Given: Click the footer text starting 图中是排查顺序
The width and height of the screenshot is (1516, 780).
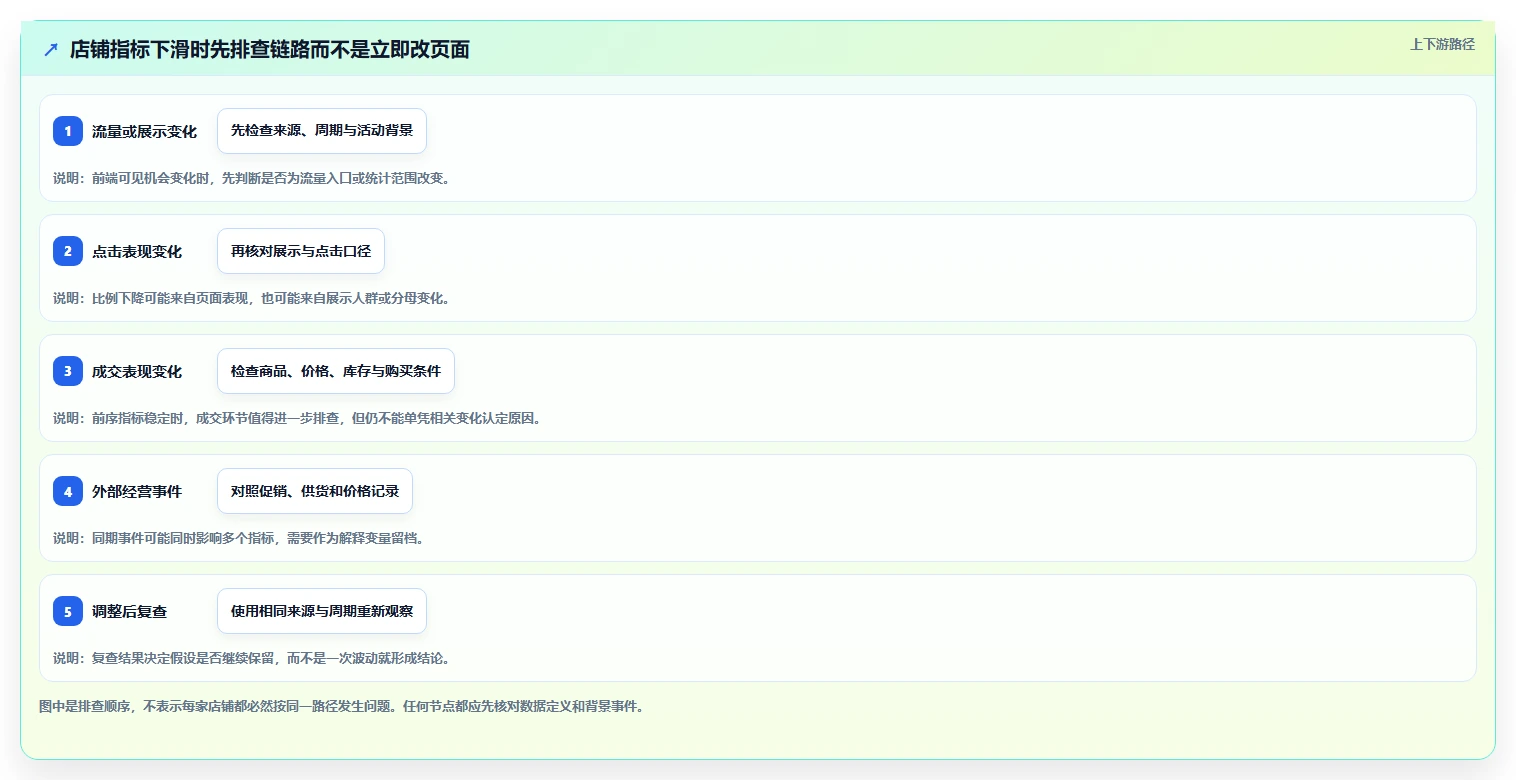Looking at the screenshot, I should pyautogui.click(x=341, y=706).
